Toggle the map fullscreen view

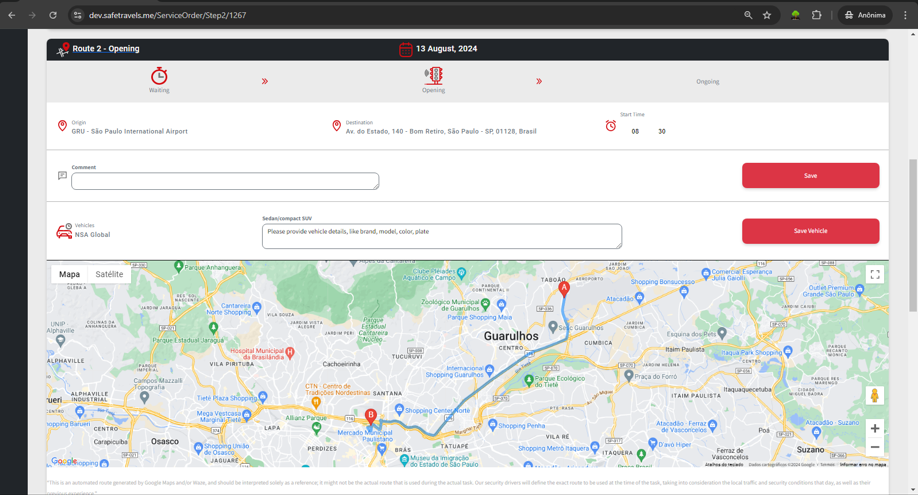click(x=875, y=274)
